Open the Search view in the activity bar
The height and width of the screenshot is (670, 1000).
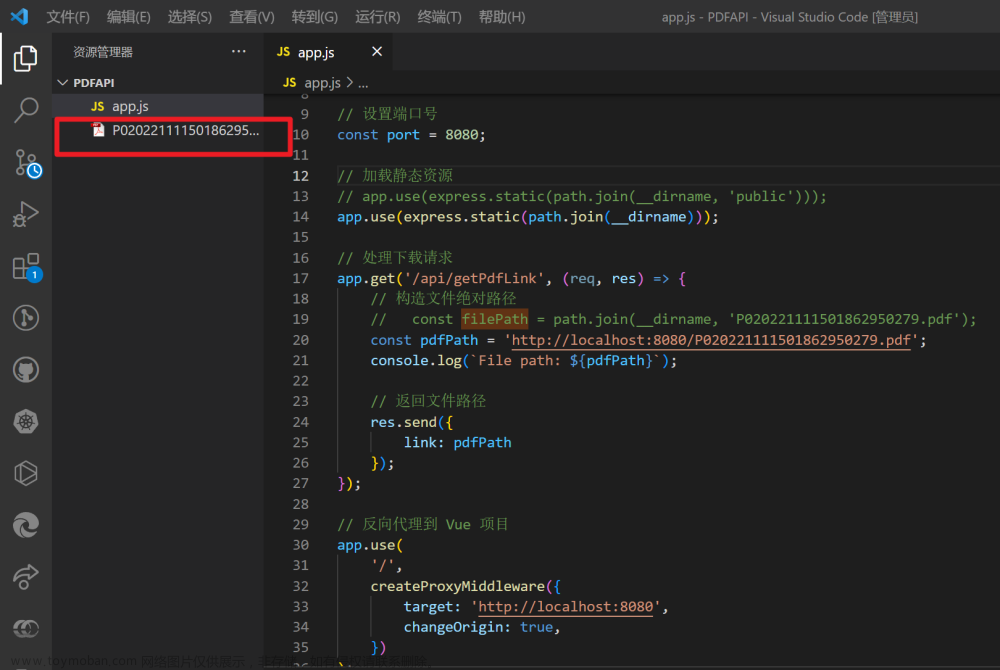tap(25, 110)
